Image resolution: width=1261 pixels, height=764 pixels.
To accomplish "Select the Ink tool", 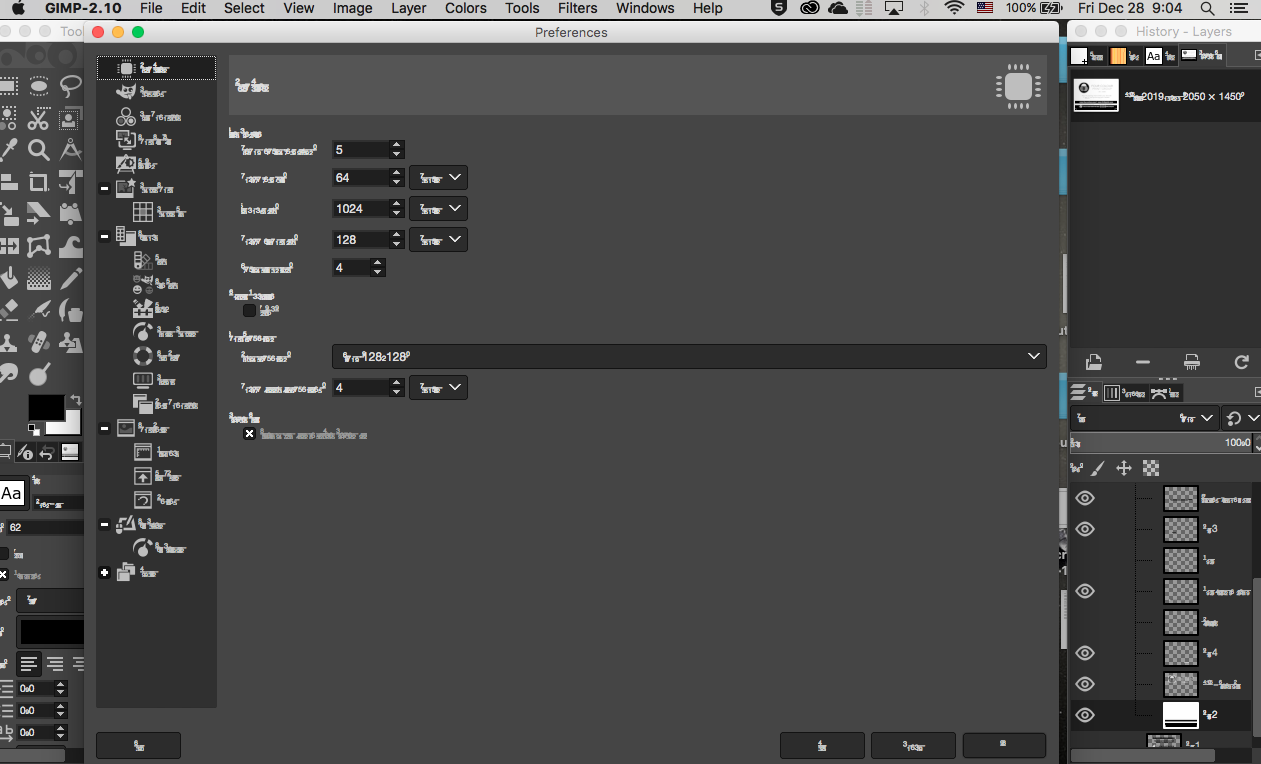I will [x=70, y=309].
